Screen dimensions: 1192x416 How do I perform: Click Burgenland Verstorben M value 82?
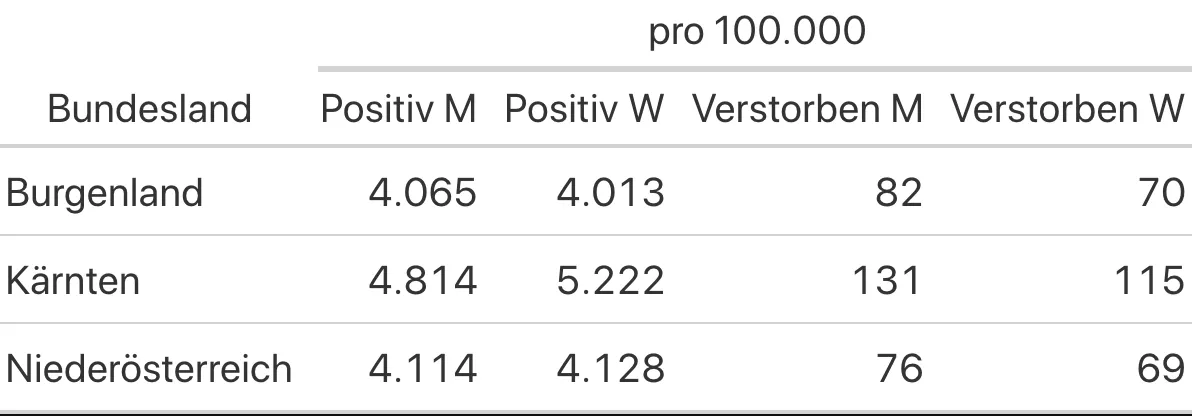click(x=897, y=193)
